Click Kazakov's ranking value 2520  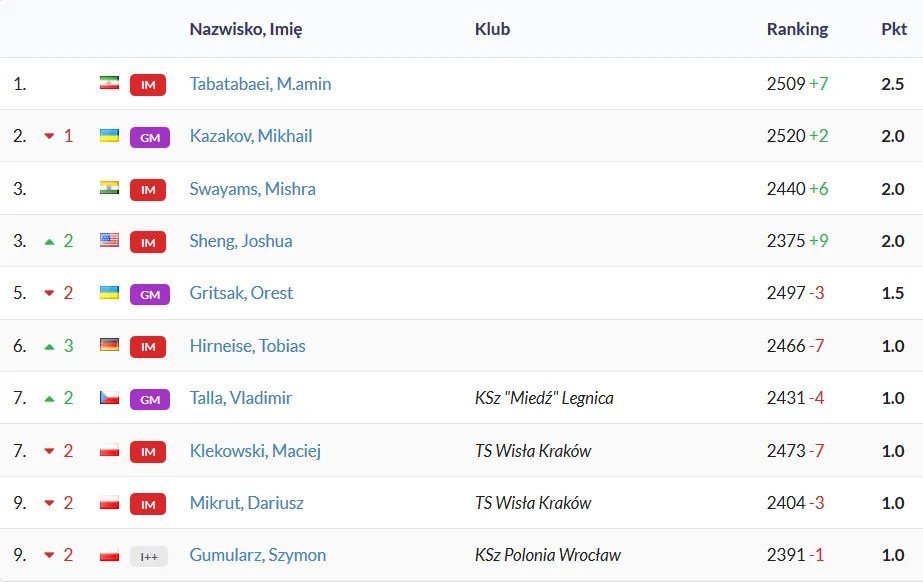coord(786,136)
